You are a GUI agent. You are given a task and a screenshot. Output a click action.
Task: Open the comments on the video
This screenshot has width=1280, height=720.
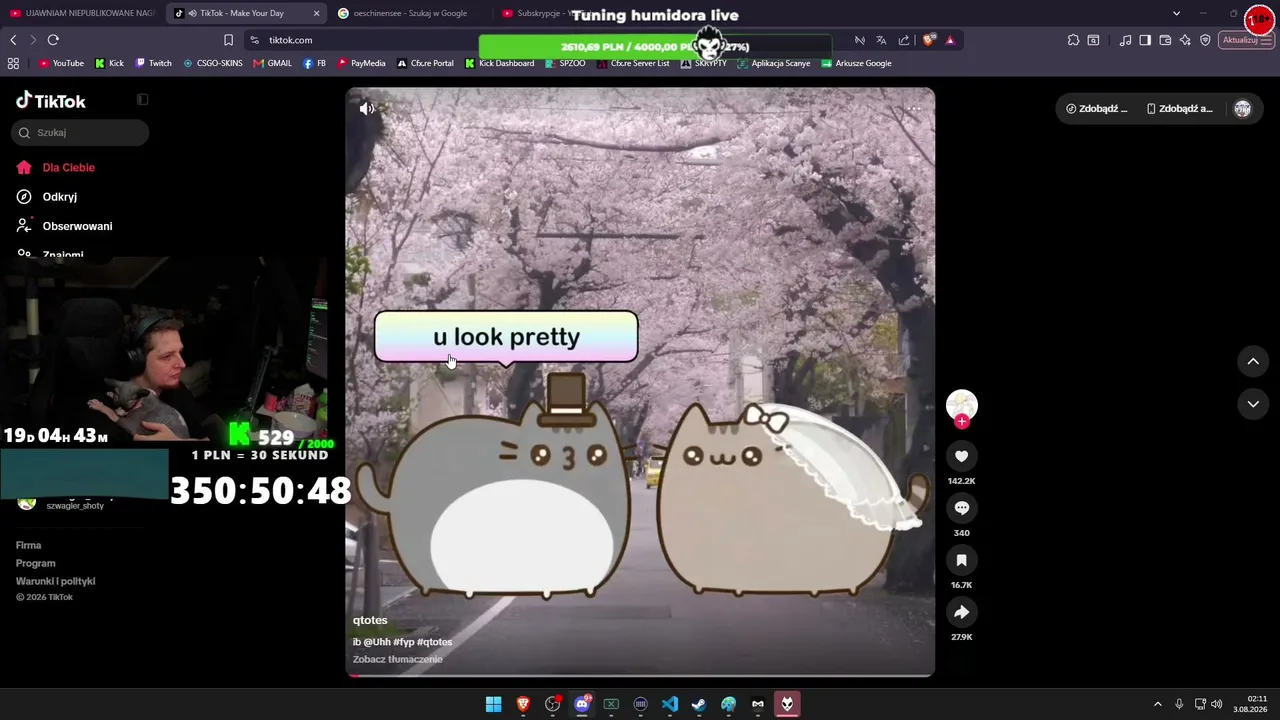point(961,508)
